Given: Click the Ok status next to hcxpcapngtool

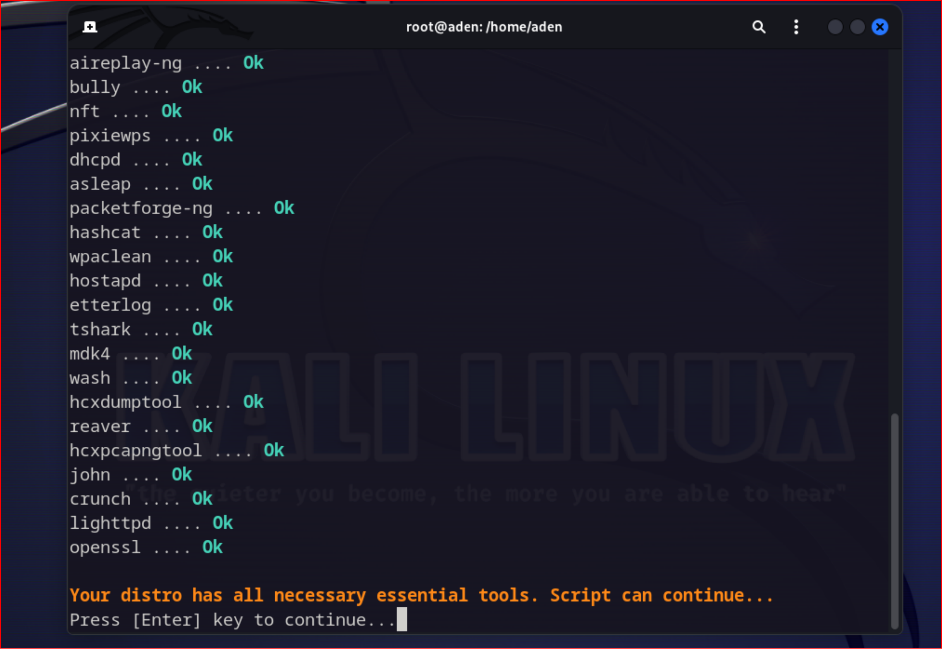Looking at the screenshot, I should (274, 450).
